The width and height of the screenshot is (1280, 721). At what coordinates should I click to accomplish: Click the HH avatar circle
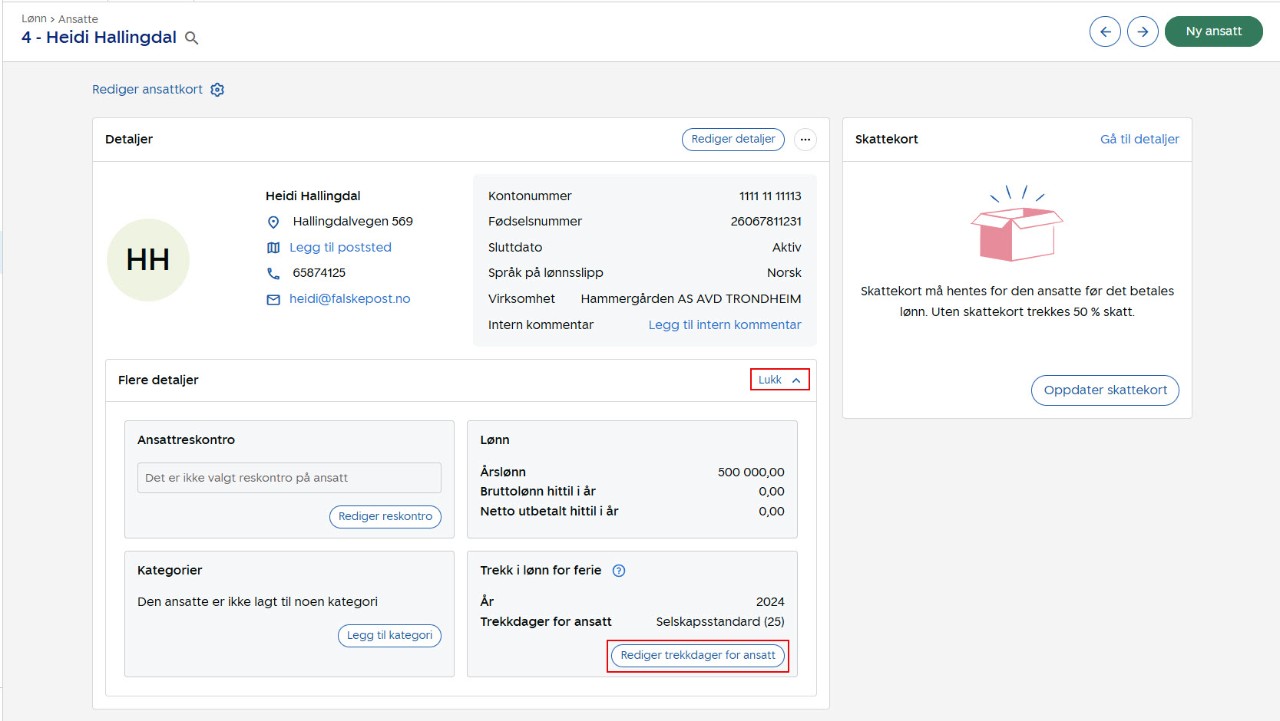[x=148, y=260]
